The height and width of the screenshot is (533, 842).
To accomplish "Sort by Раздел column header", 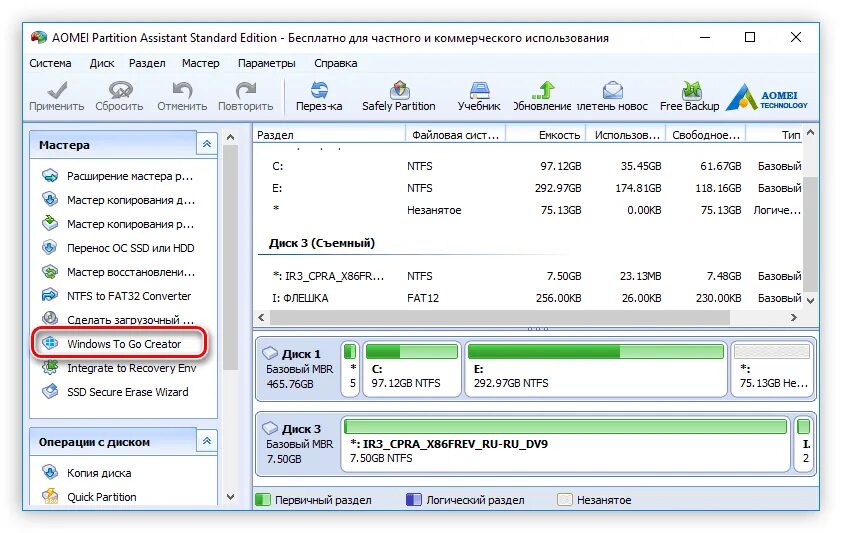I will coord(330,135).
